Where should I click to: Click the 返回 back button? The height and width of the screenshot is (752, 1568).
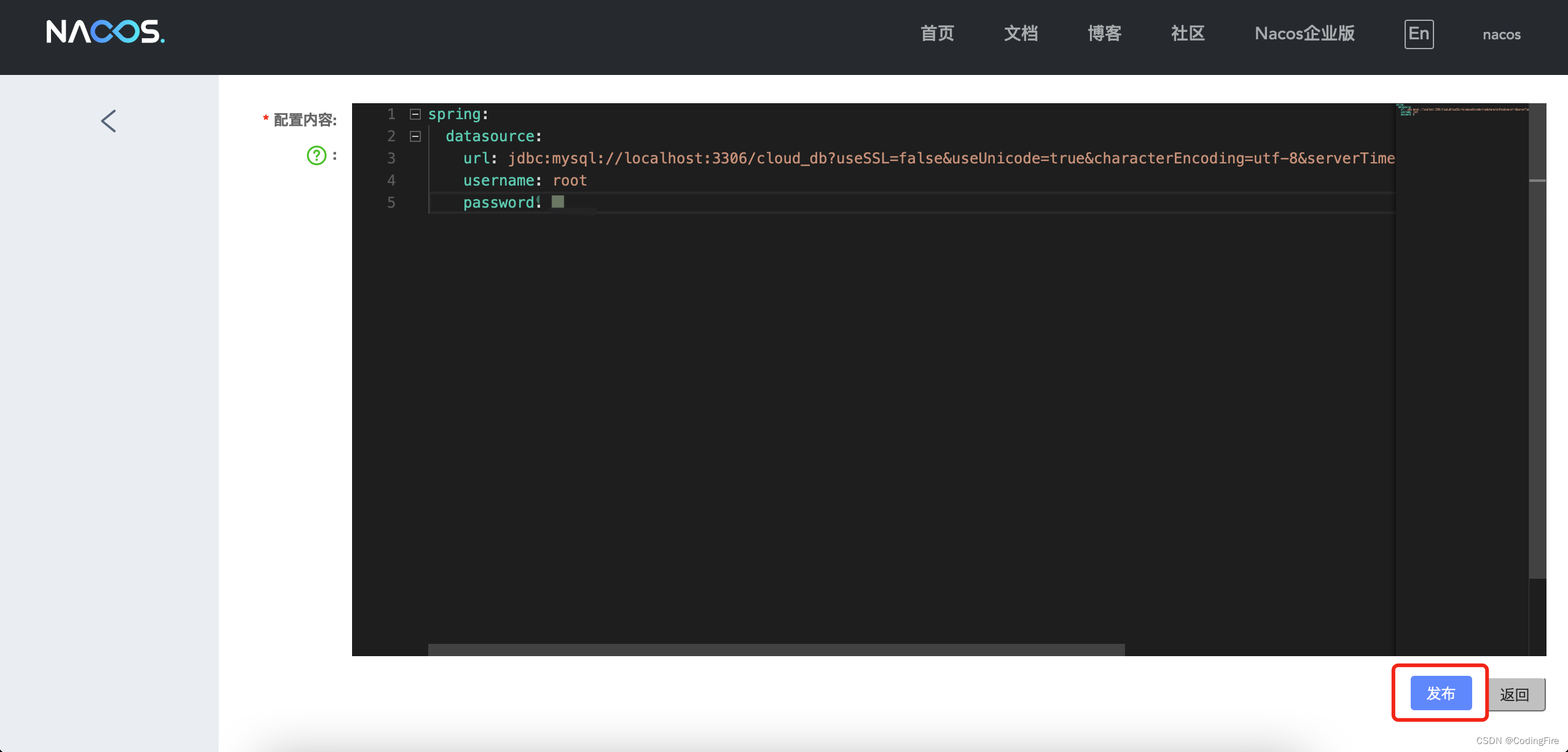click(1515, 694)
